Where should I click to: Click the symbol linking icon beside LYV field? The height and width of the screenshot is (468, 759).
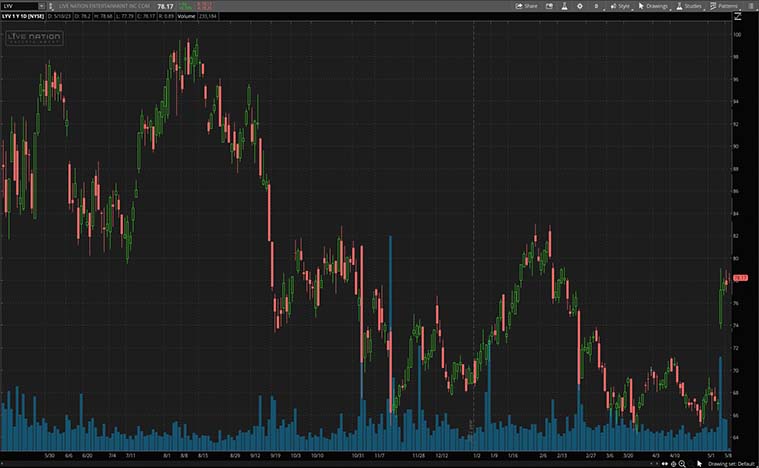pyautogui.click(x=50, y=6)
